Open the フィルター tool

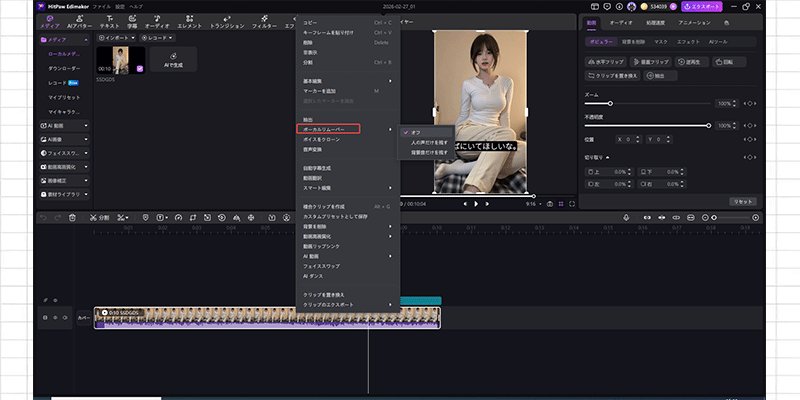click(264, 21)
